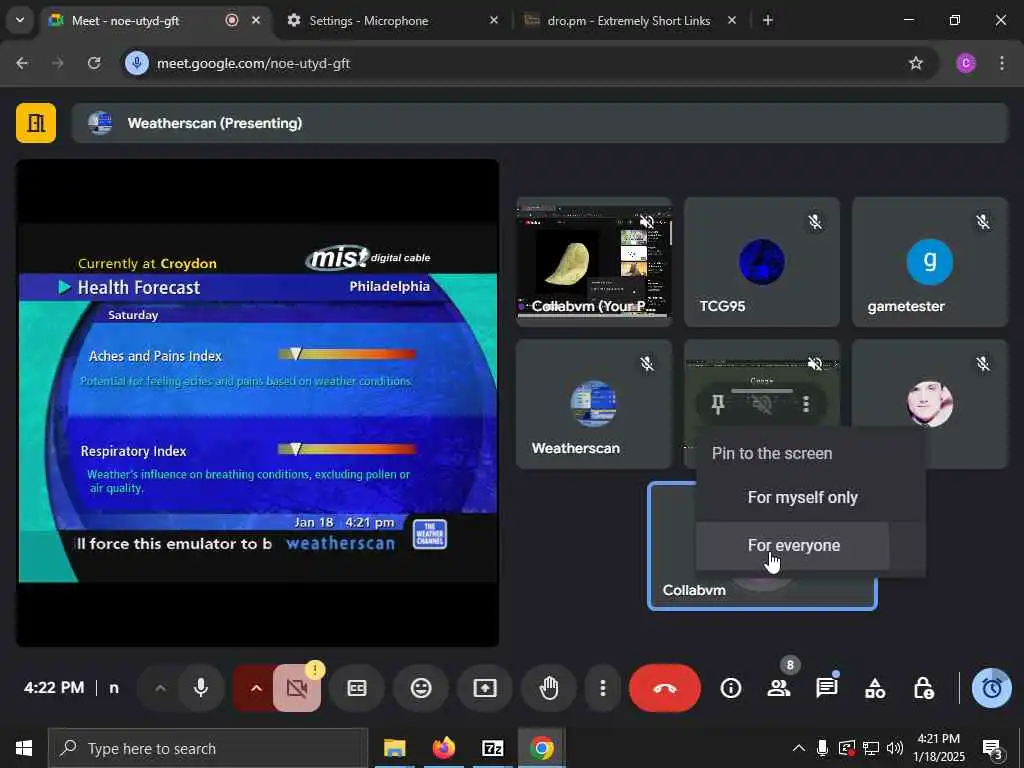Click the recording indicator on Meet tab
Screen dimensions: 1024x768
231,20
